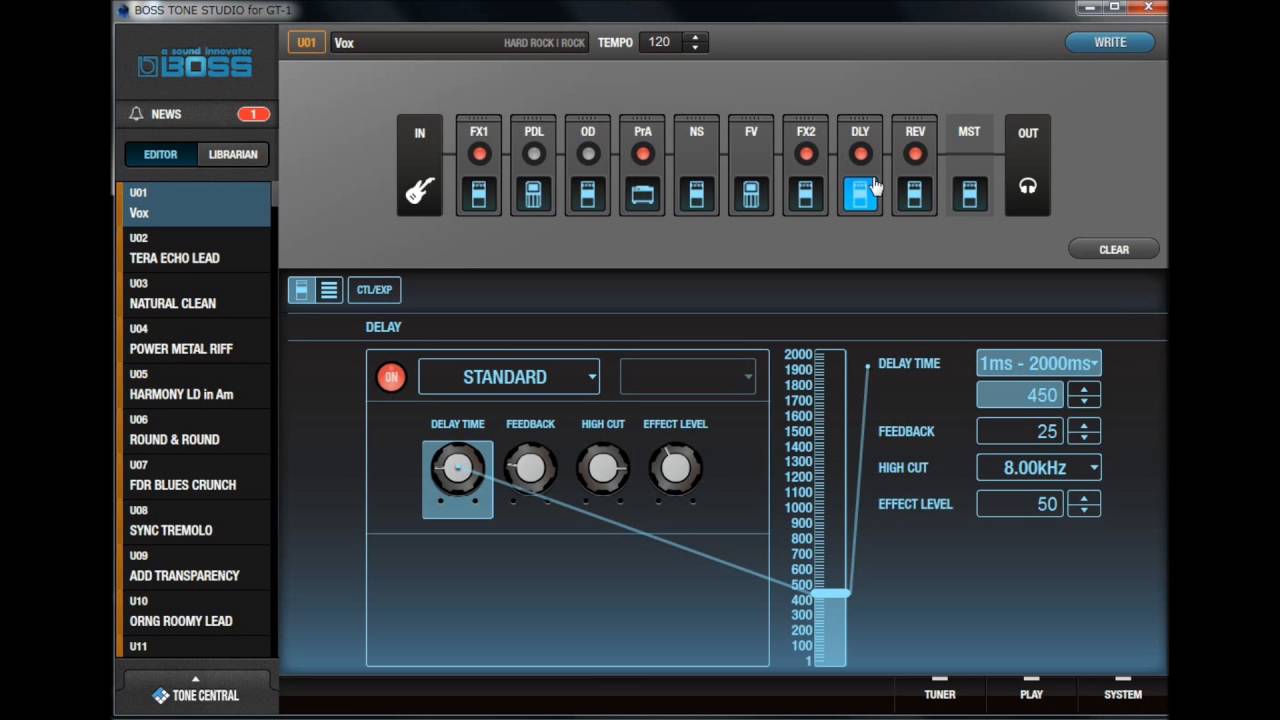Open news notification badge showing 1
The height and width of the screenshot is (720, 1280).
[x=253, y=114]
